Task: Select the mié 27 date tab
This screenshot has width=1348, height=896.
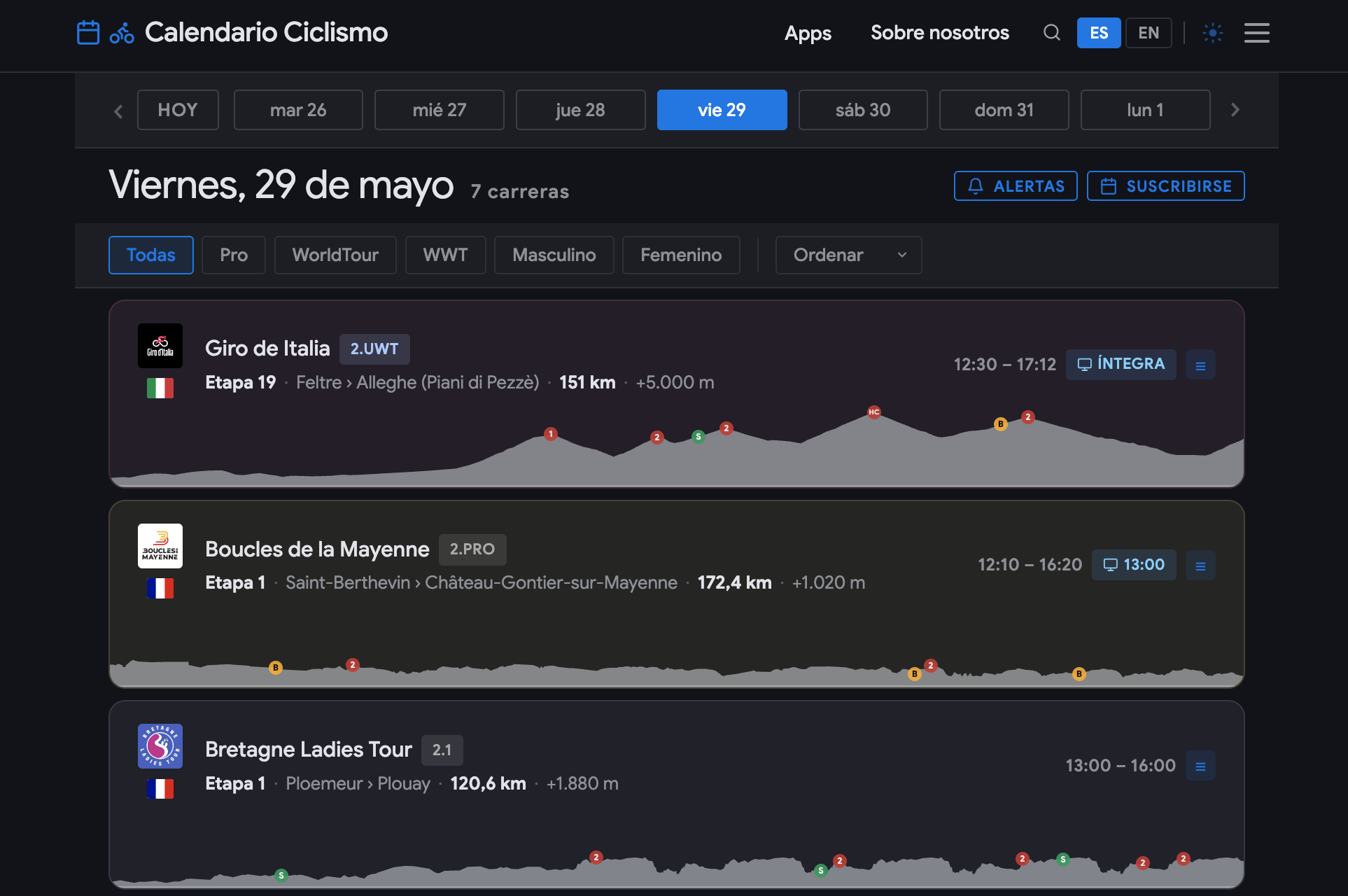Action: coord(440,110)
